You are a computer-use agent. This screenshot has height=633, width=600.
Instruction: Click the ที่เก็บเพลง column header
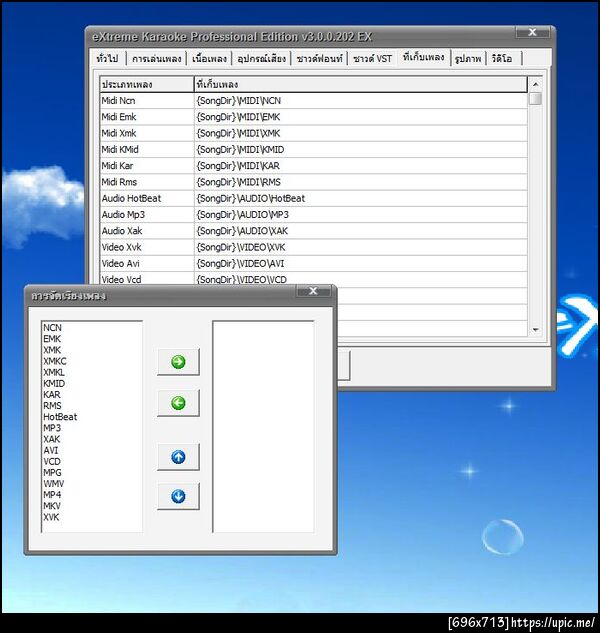[x=361, y=84]
